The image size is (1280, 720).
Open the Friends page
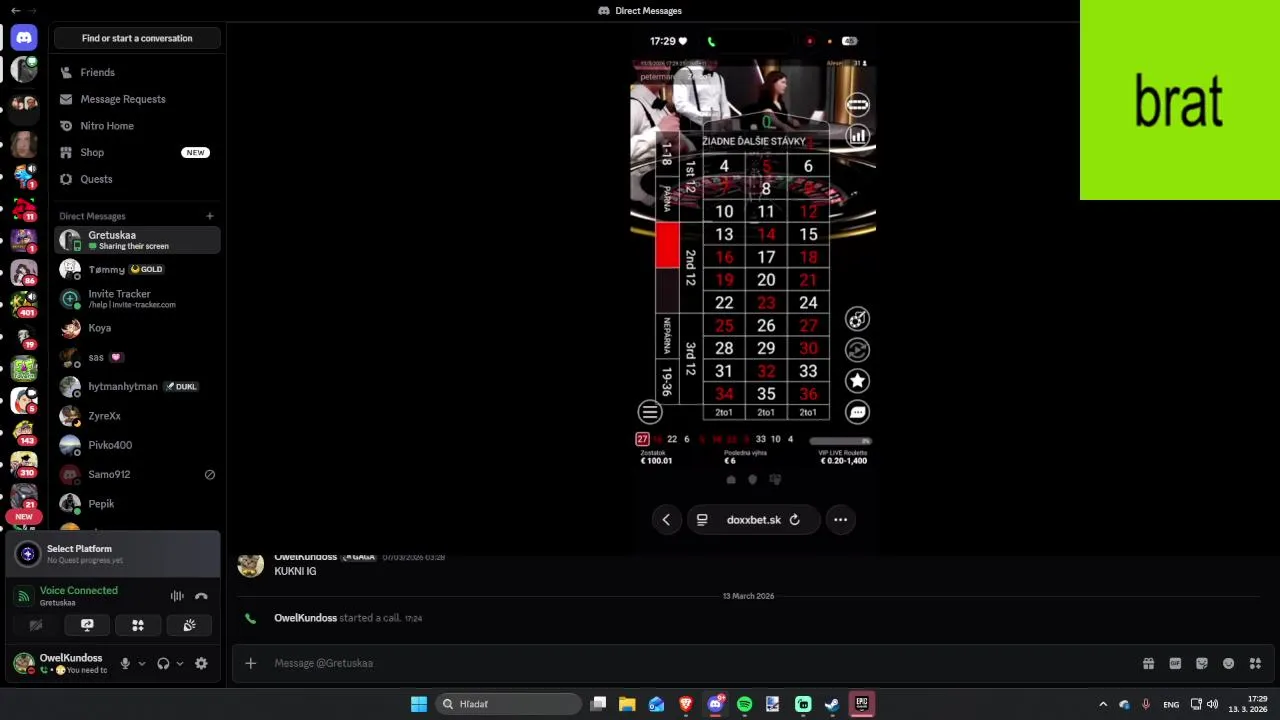click(137, 72)
